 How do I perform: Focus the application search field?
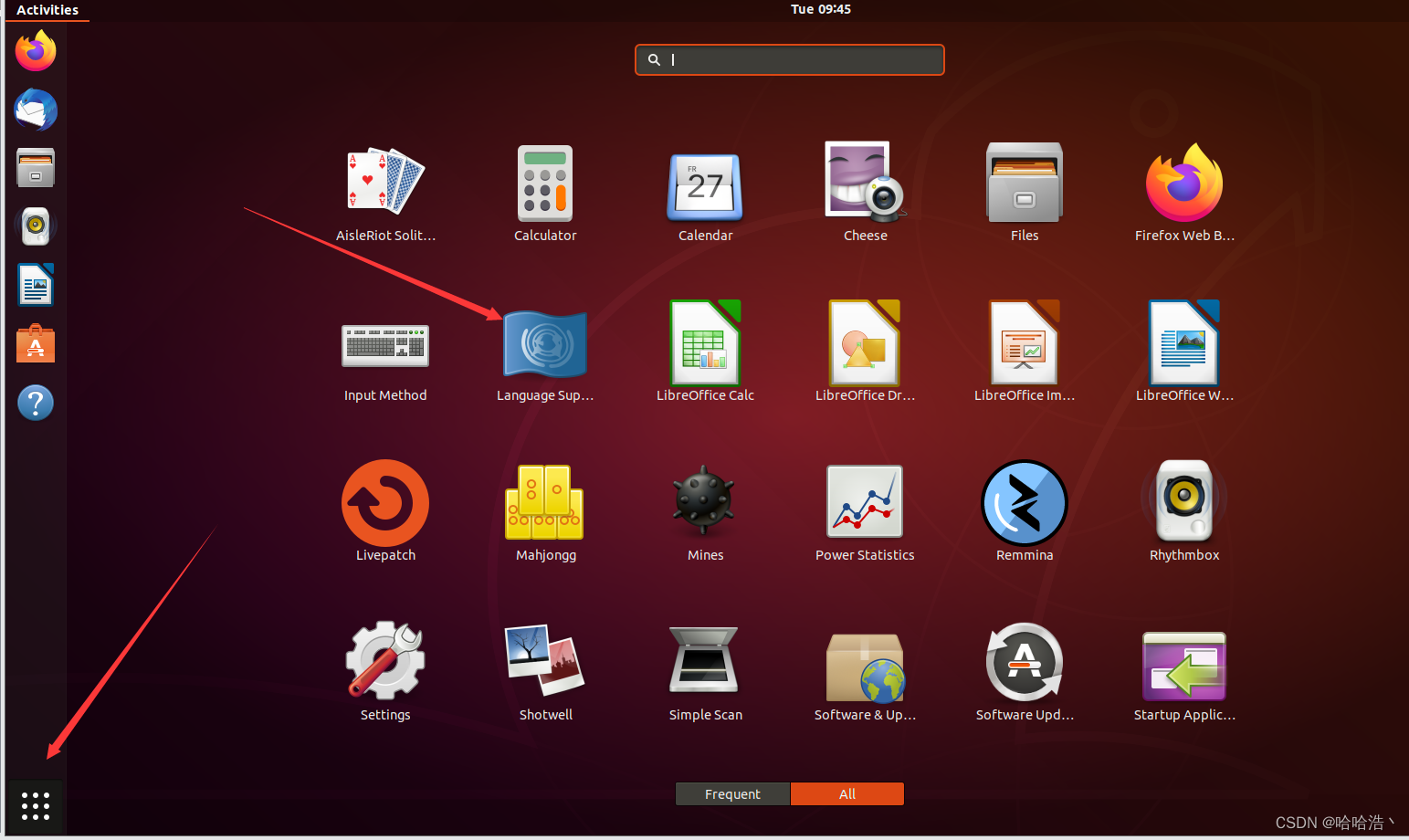(790, 60)
